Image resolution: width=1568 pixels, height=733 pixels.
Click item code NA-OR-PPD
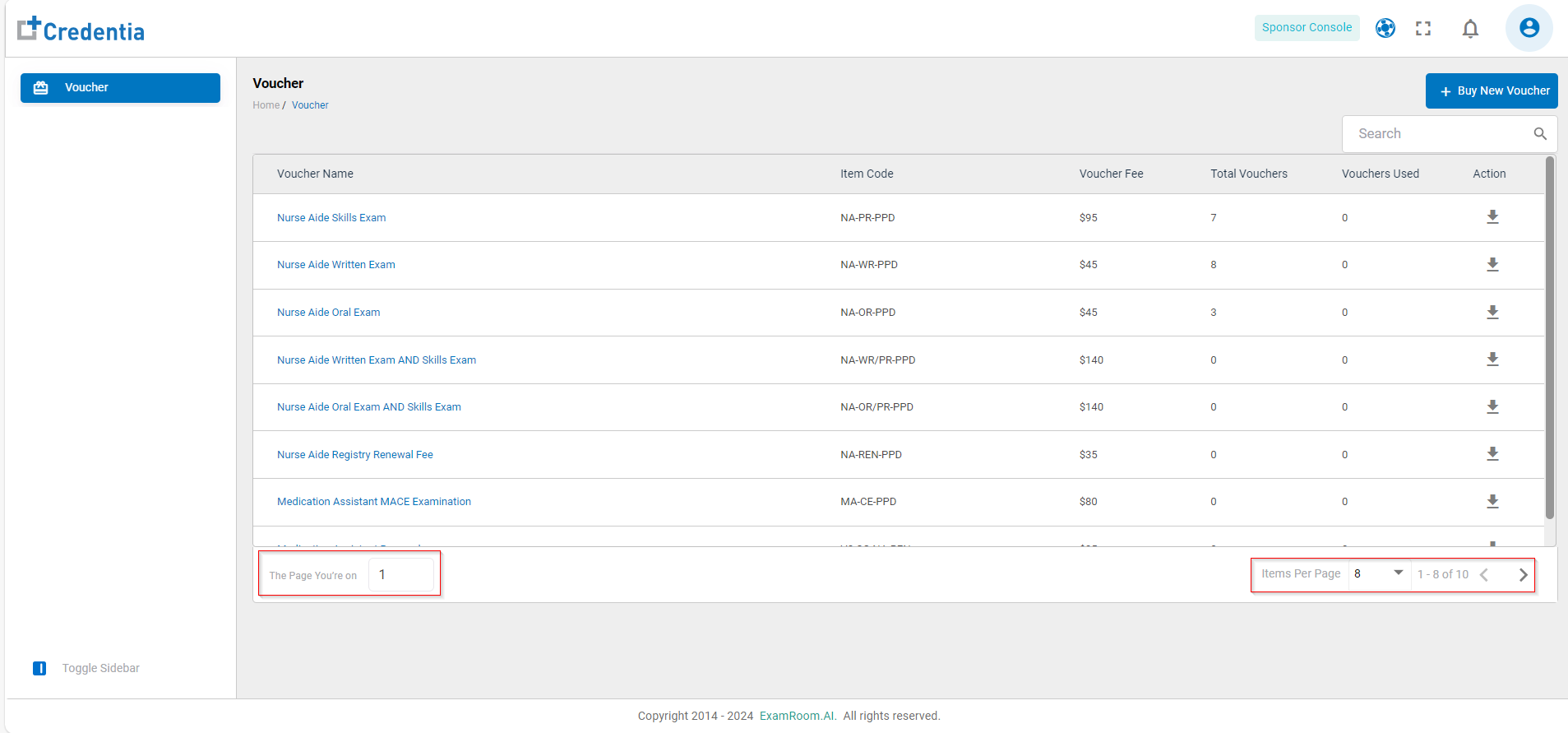pos(868,313)
